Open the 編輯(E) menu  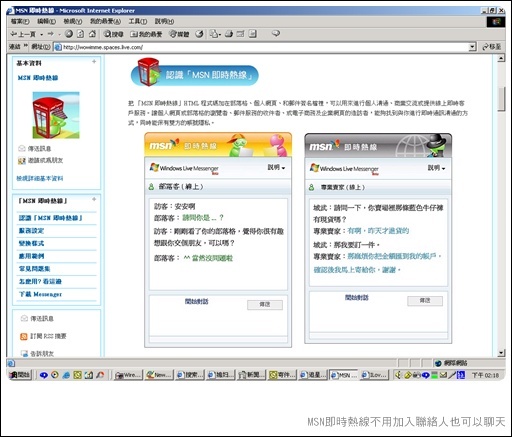tap(46, 21)
